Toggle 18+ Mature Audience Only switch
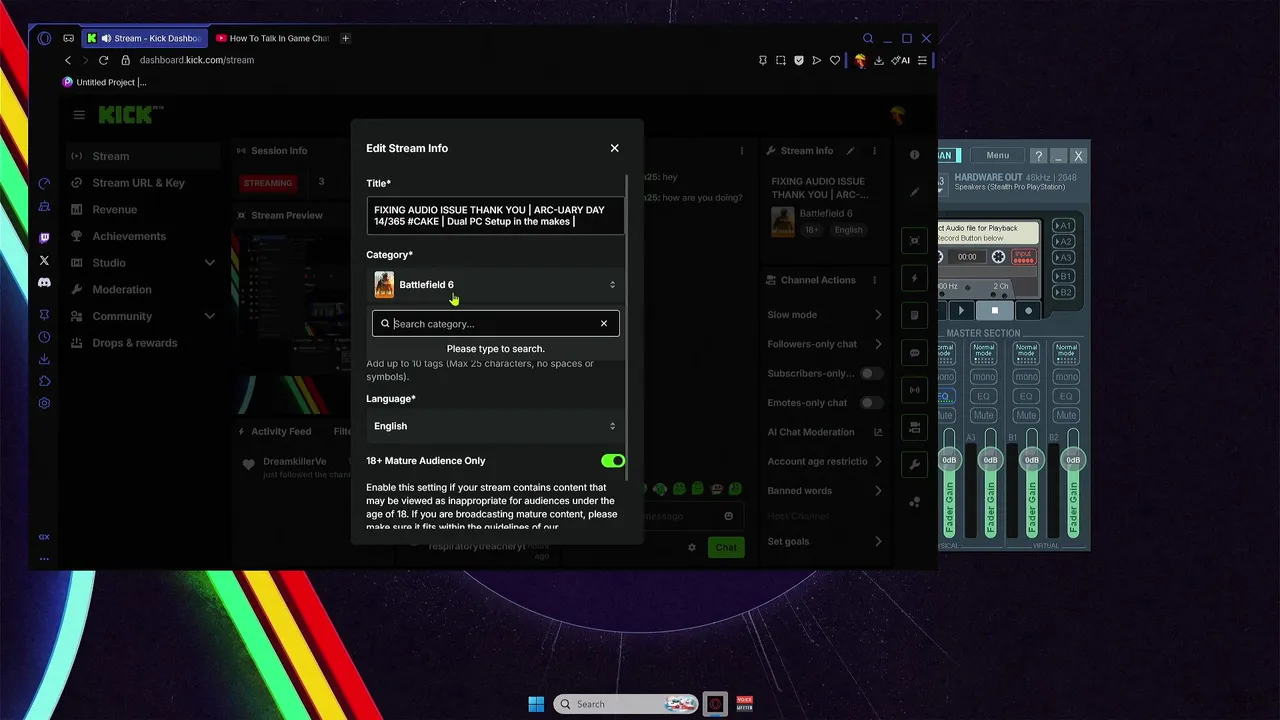Viewport: 1280px width, 720px height. 613,461
